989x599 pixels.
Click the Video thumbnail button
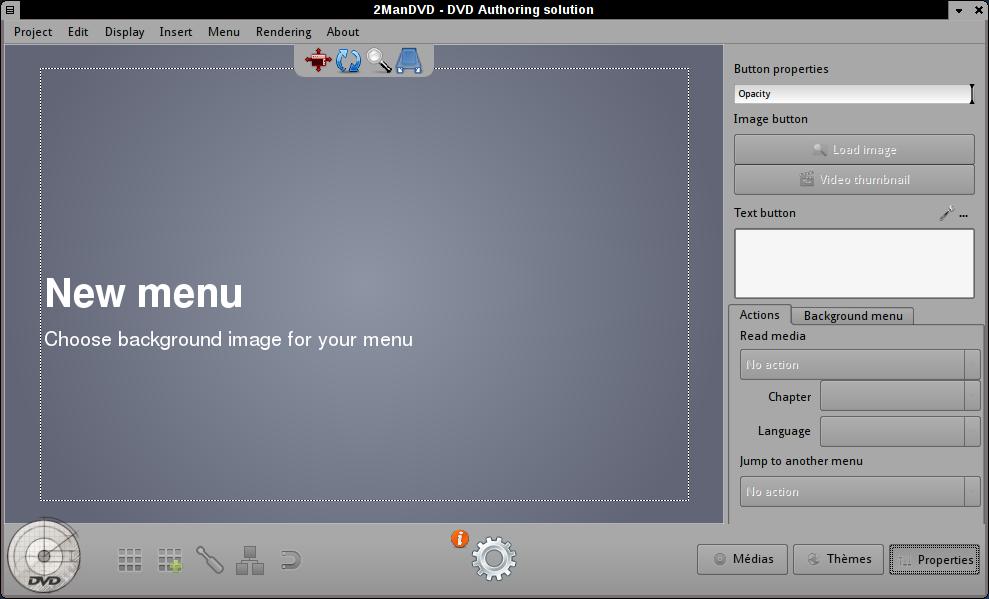click(x=854, y=180)
